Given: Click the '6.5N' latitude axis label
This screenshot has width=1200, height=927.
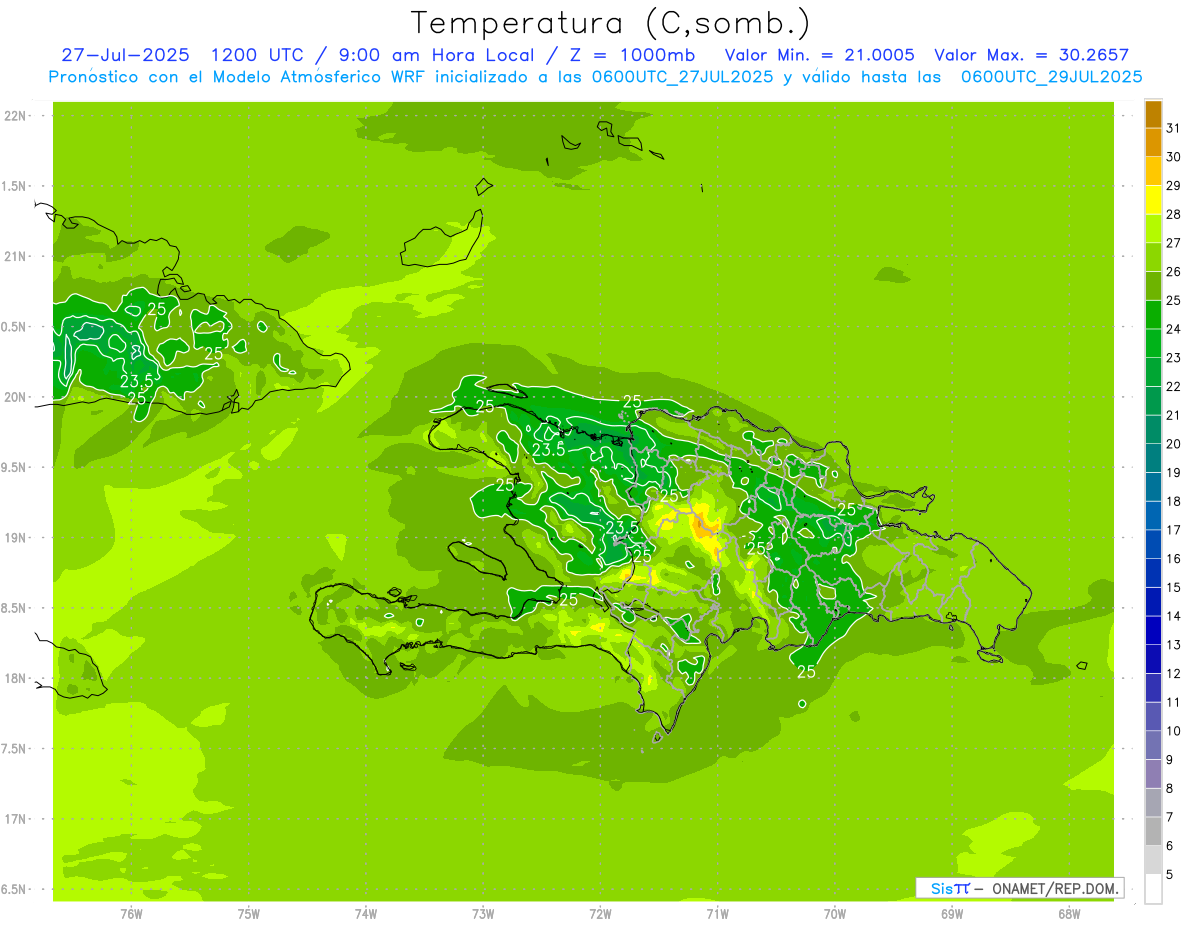Looking at the screenshot, I should pyautogui.click(x=15, y=889).
